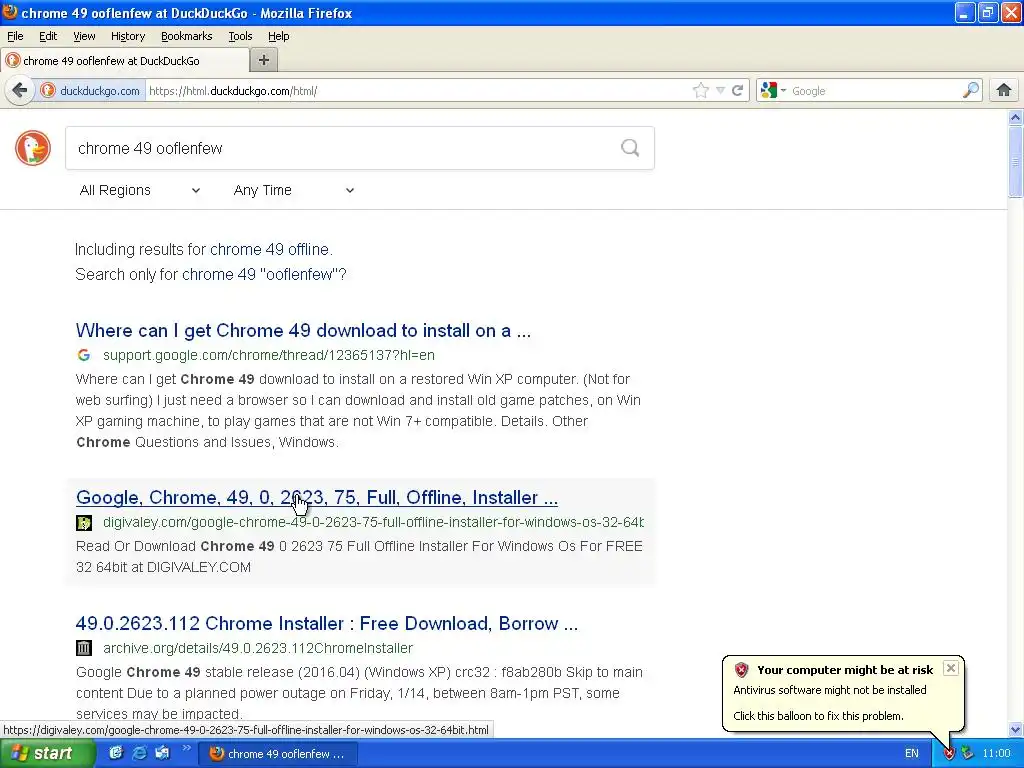Click the Google favicon beside support.google.com result
Screen dimensions: 1024x768
(84, 355)
